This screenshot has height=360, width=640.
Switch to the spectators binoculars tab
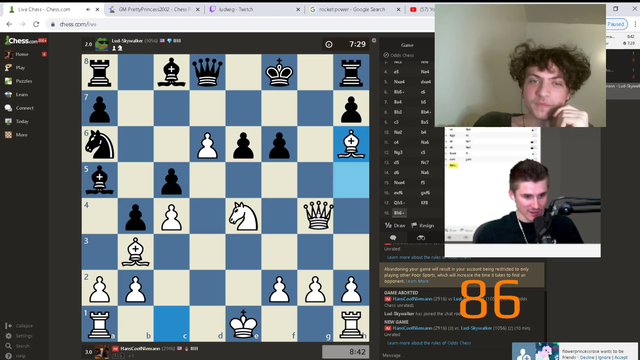pos(420,238)
